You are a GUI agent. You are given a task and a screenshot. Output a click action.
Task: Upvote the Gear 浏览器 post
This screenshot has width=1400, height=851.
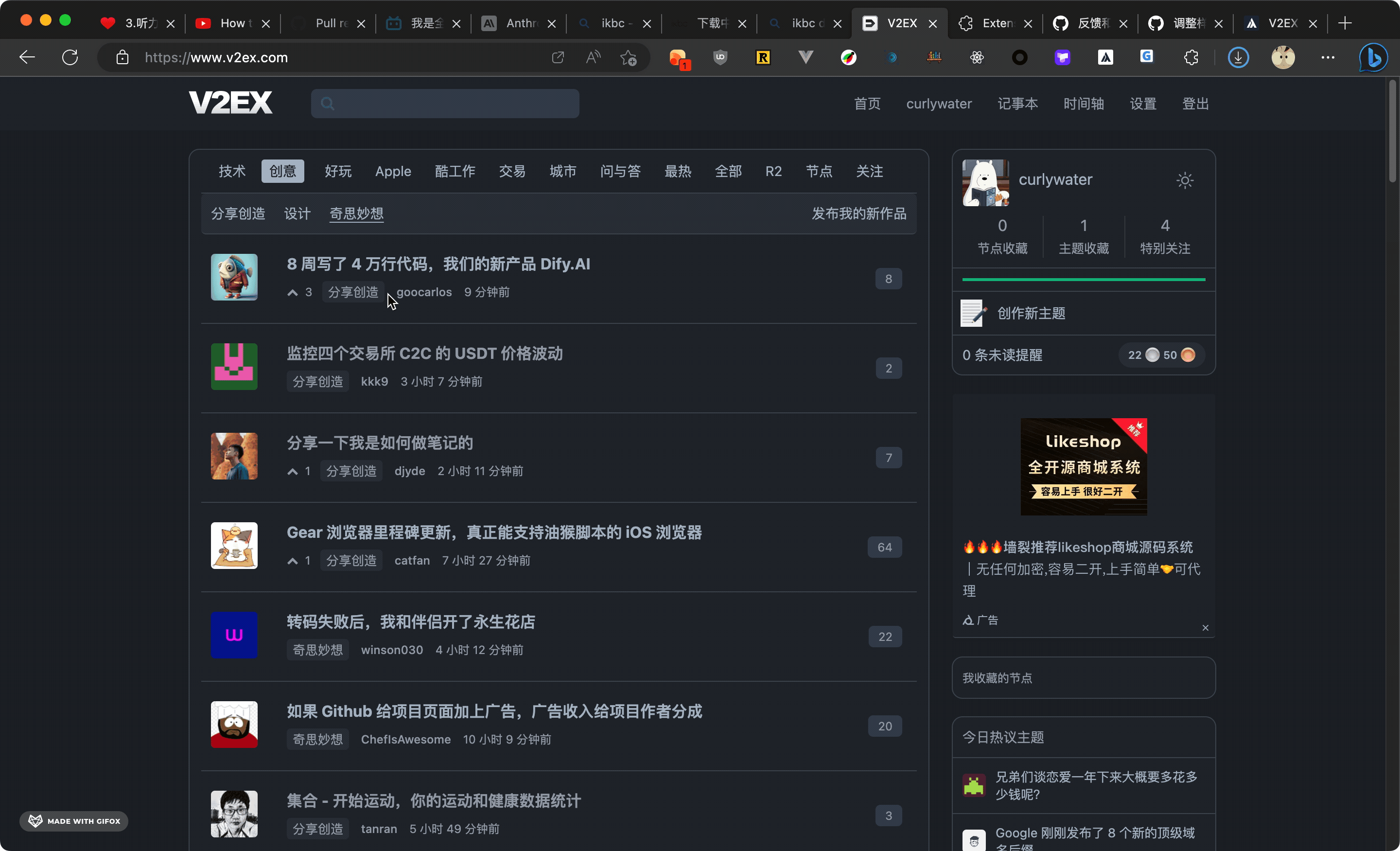pos(293,561)
